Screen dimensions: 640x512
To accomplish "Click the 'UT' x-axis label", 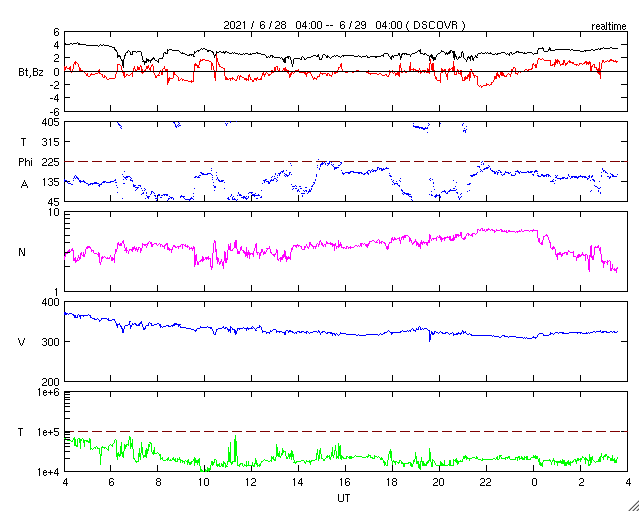I will pyautogui.click(x=344, y=498).
